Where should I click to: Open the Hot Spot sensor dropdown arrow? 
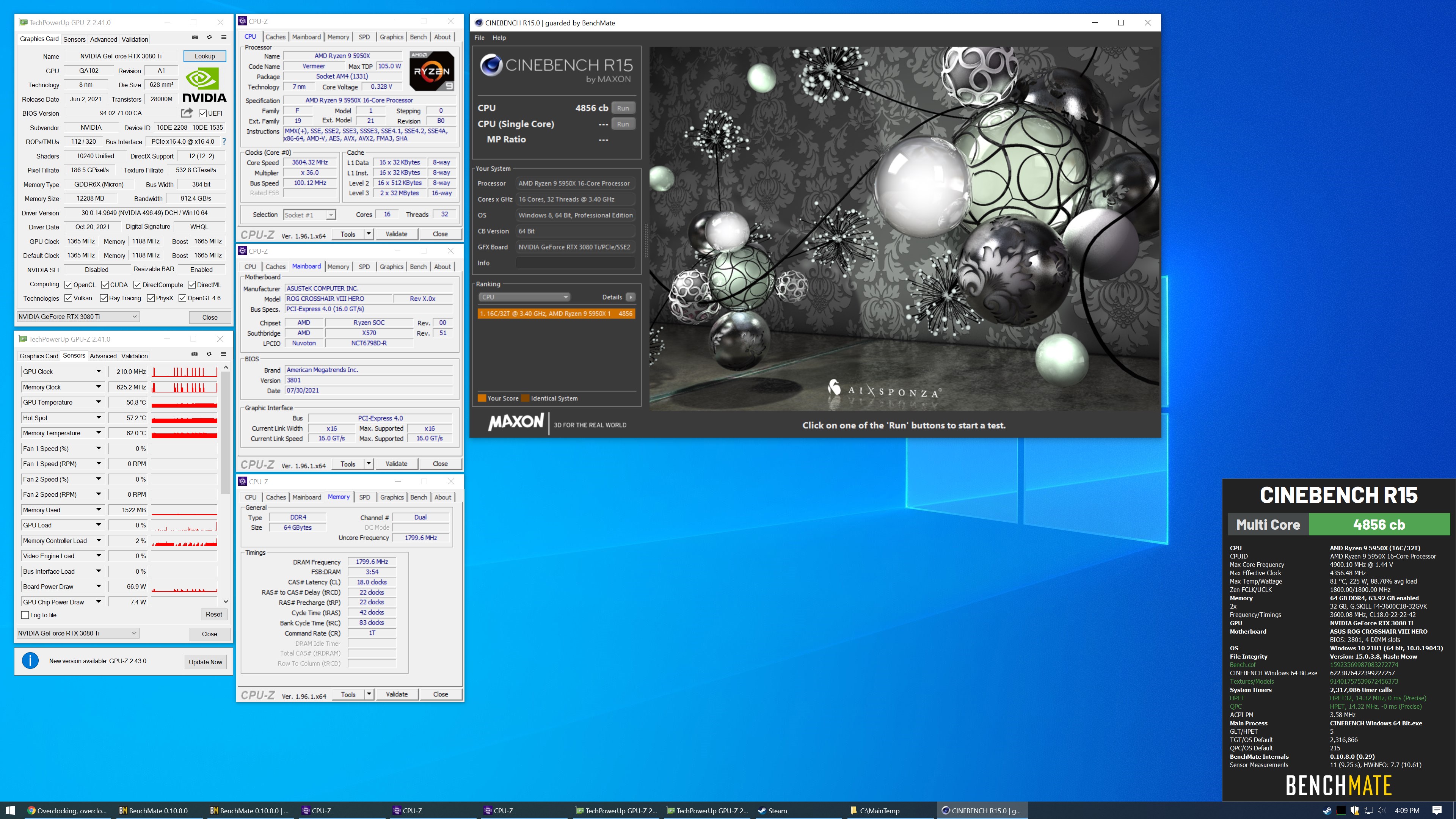(x=98, y=418)
